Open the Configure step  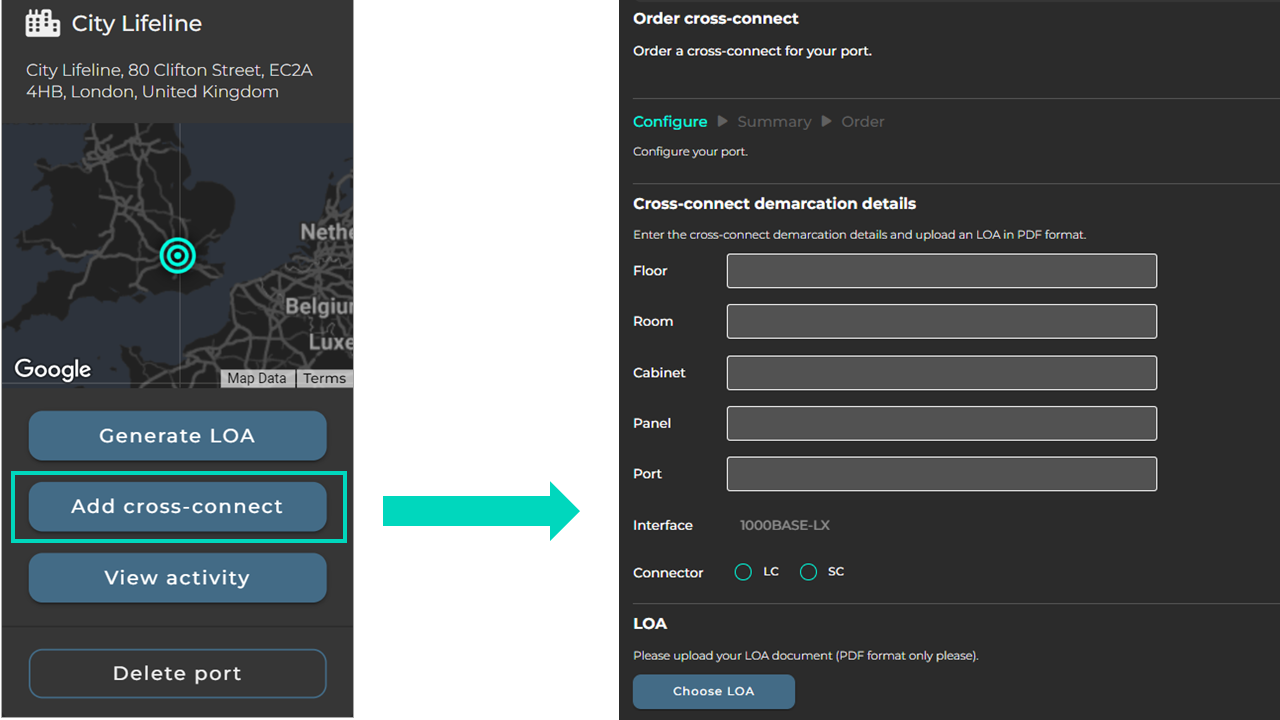pyautogui.click(x=670, y=122)
